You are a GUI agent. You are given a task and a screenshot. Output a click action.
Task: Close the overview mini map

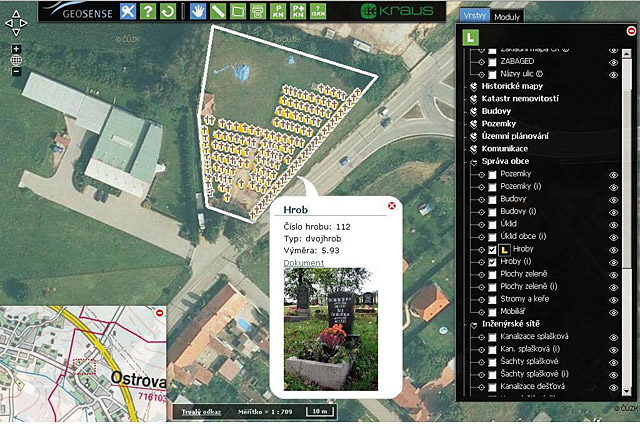(x=160, y=313)
